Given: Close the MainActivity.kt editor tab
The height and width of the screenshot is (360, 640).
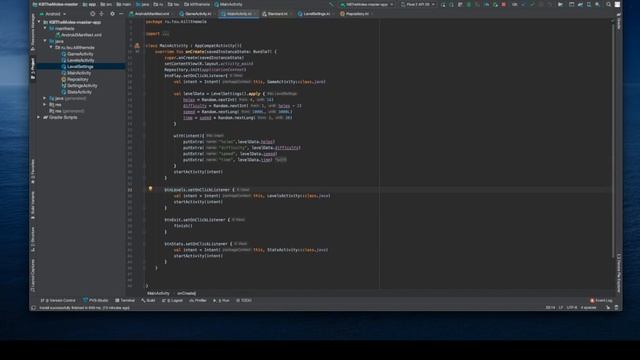Looking at the screenshot, I should [x=255, y=14].
